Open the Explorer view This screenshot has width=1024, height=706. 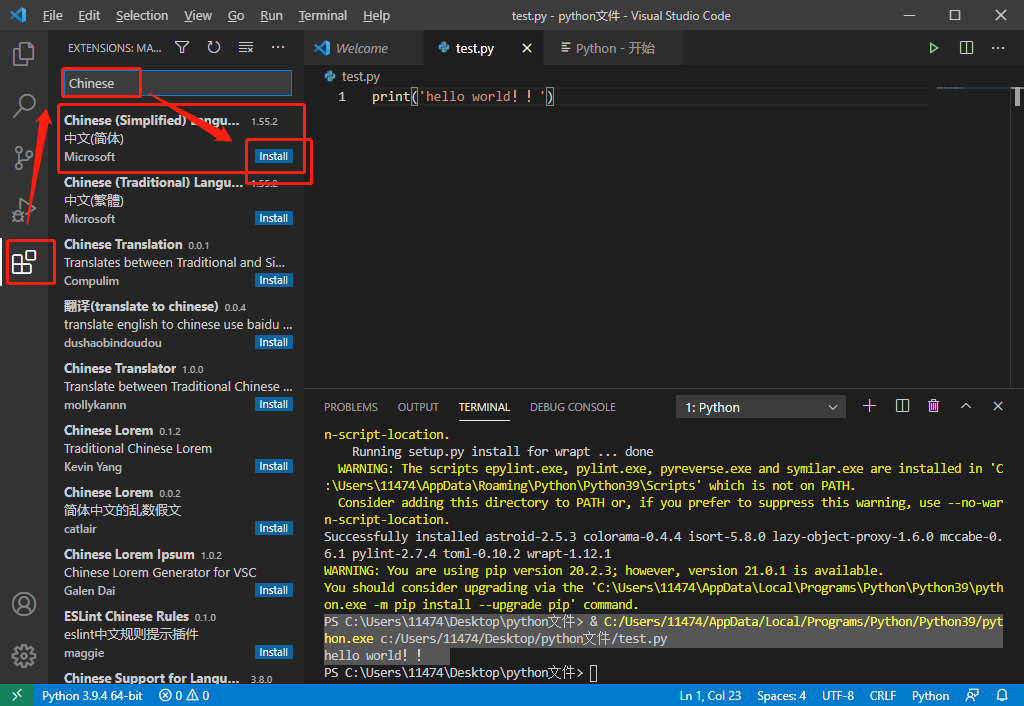(x=23, y=55)
